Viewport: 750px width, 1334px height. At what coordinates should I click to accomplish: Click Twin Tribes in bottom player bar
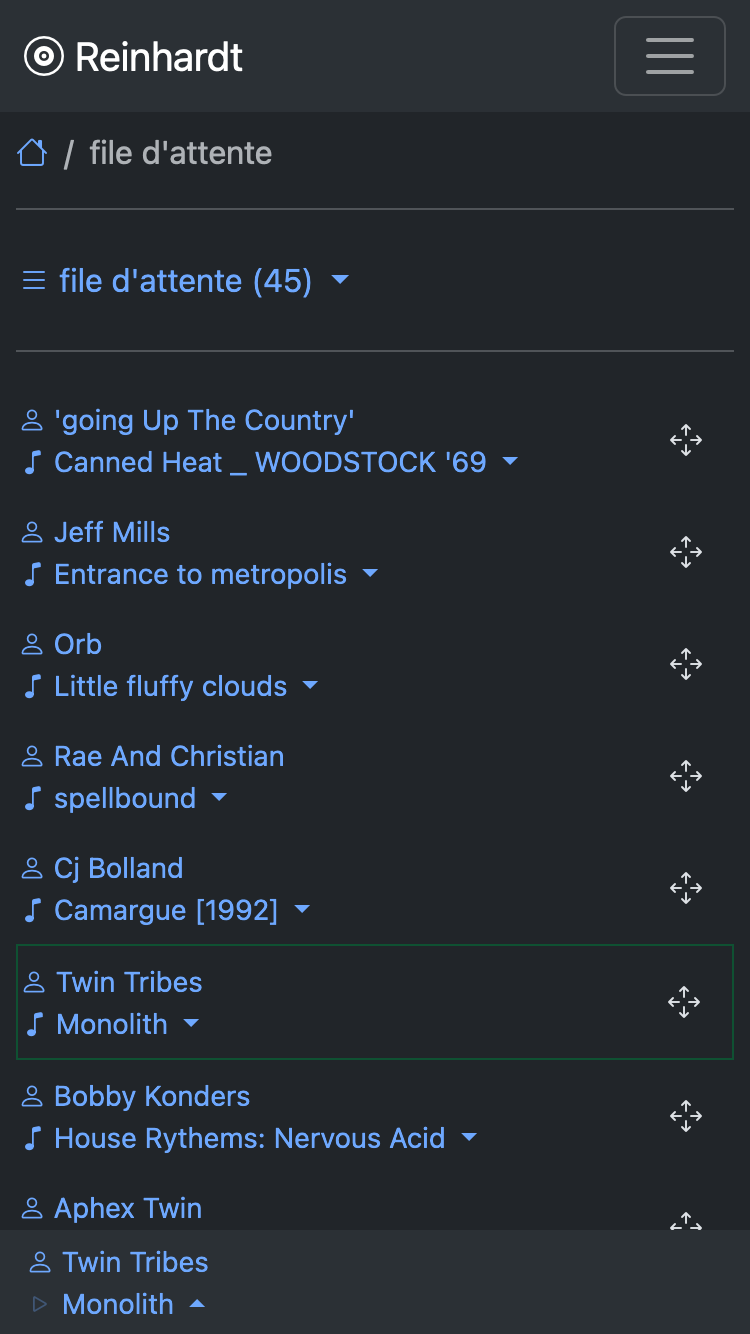[x=135, y=1262]
